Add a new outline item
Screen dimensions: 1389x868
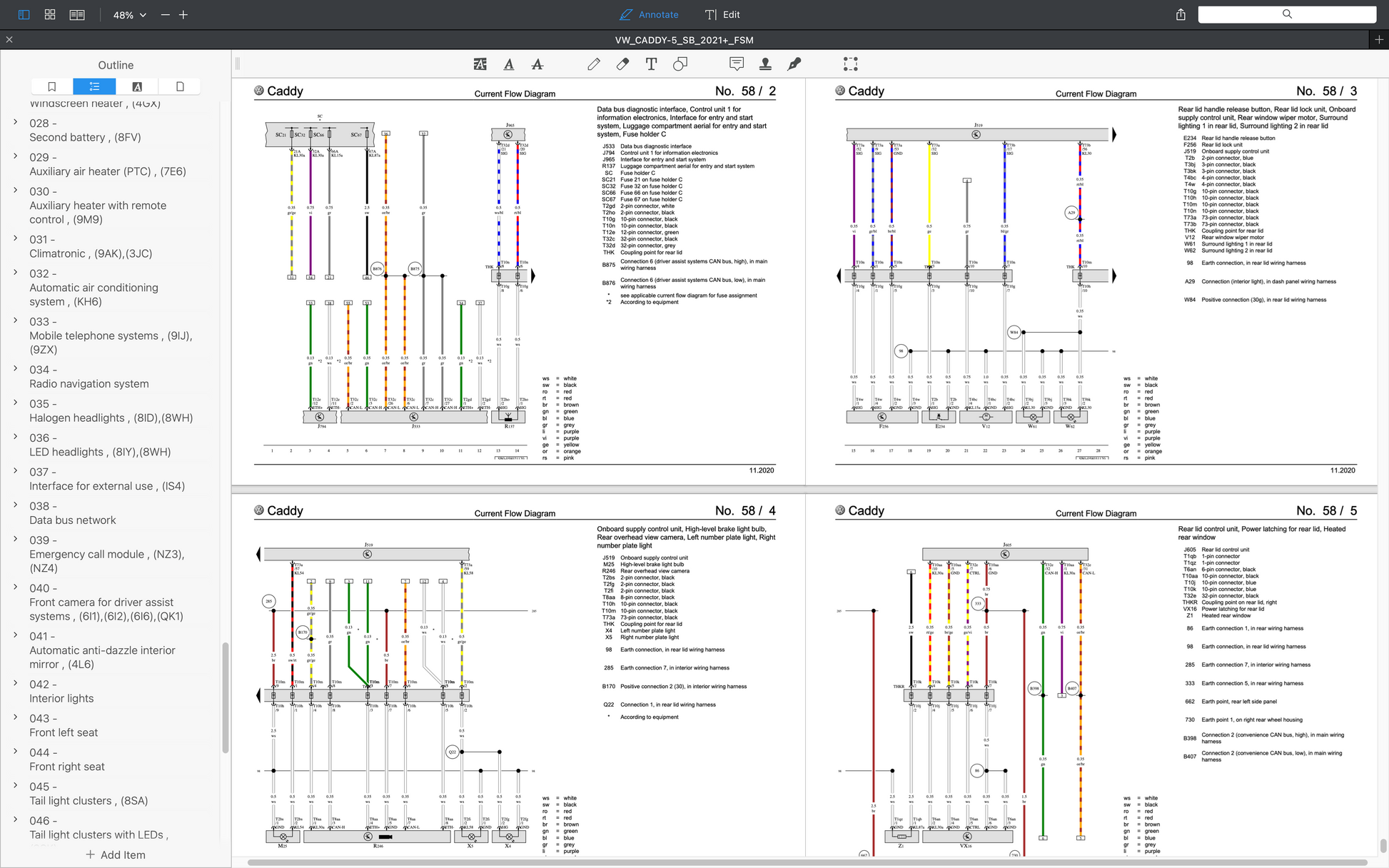[116, 854]
